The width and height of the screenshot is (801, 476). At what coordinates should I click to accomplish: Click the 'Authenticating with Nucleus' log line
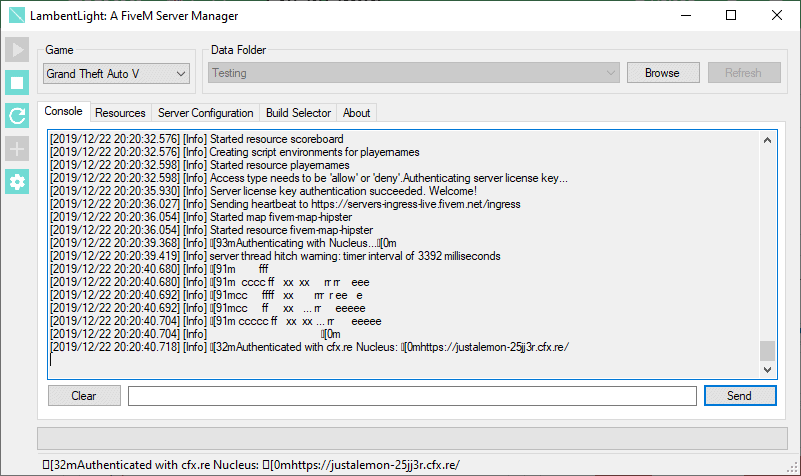point(223,243)
